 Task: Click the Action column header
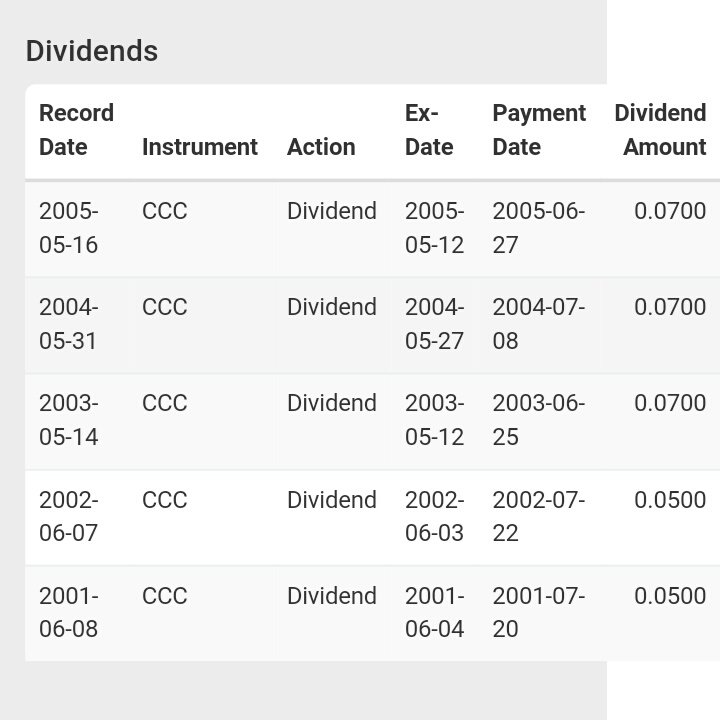pos(321,147)
